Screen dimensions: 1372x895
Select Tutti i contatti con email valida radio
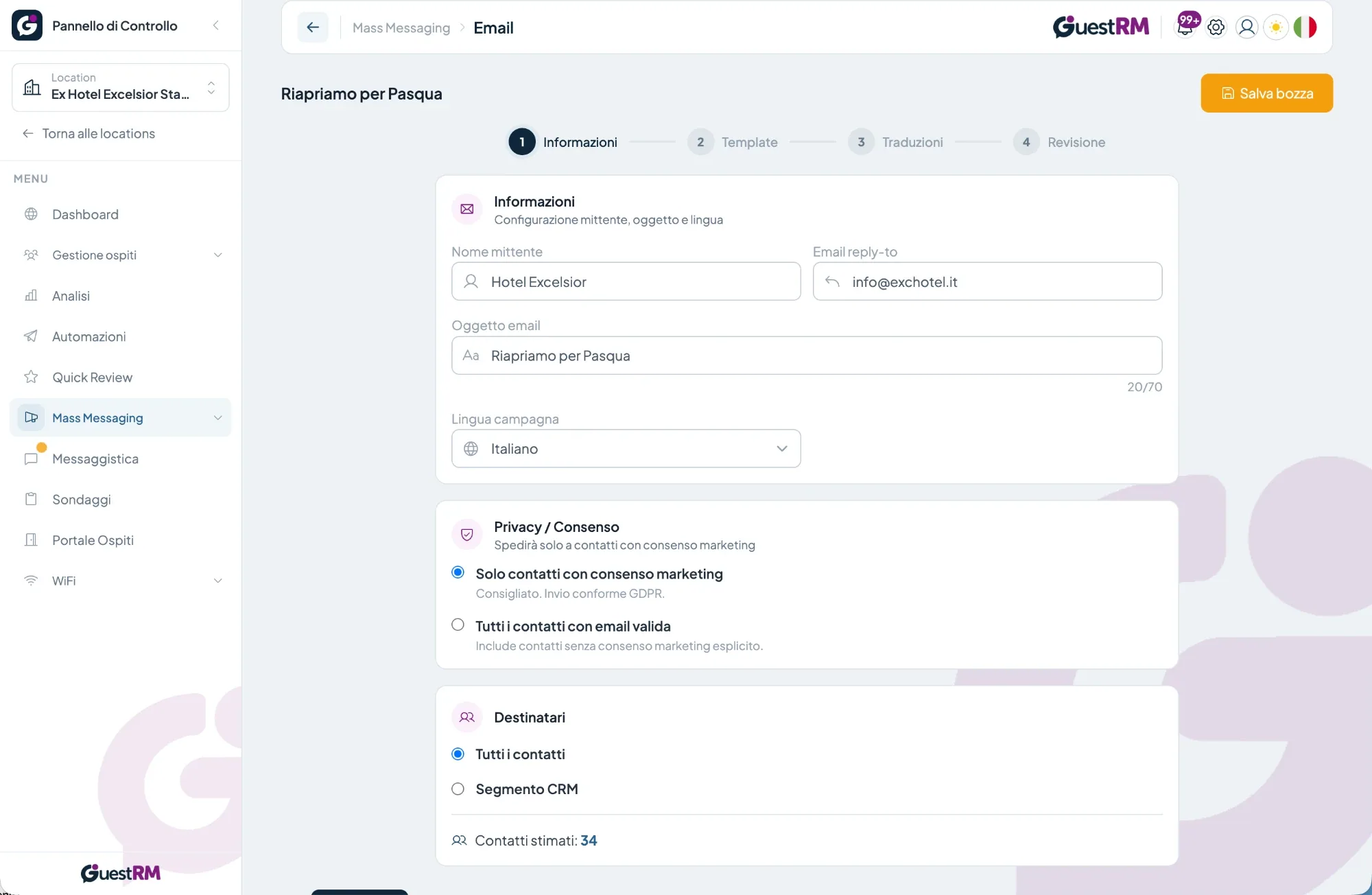click(x=458, y=625)
